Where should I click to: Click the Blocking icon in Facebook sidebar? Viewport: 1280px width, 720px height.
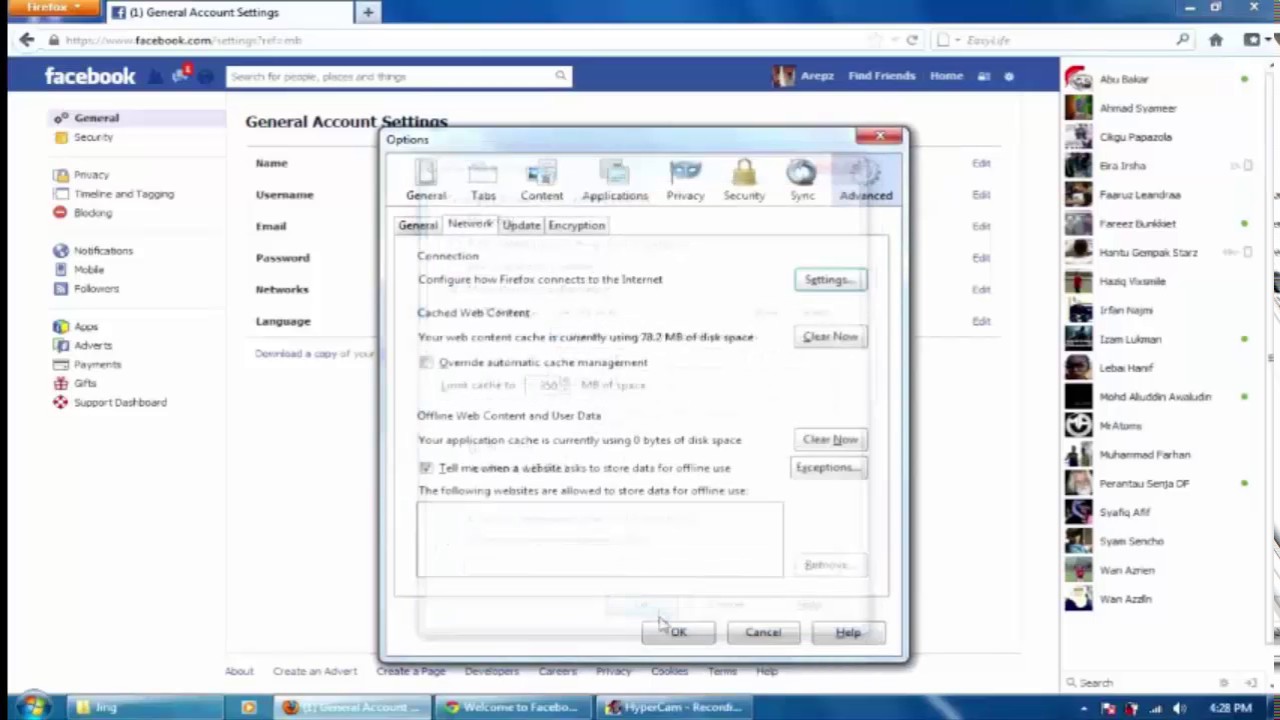[61, 213]
